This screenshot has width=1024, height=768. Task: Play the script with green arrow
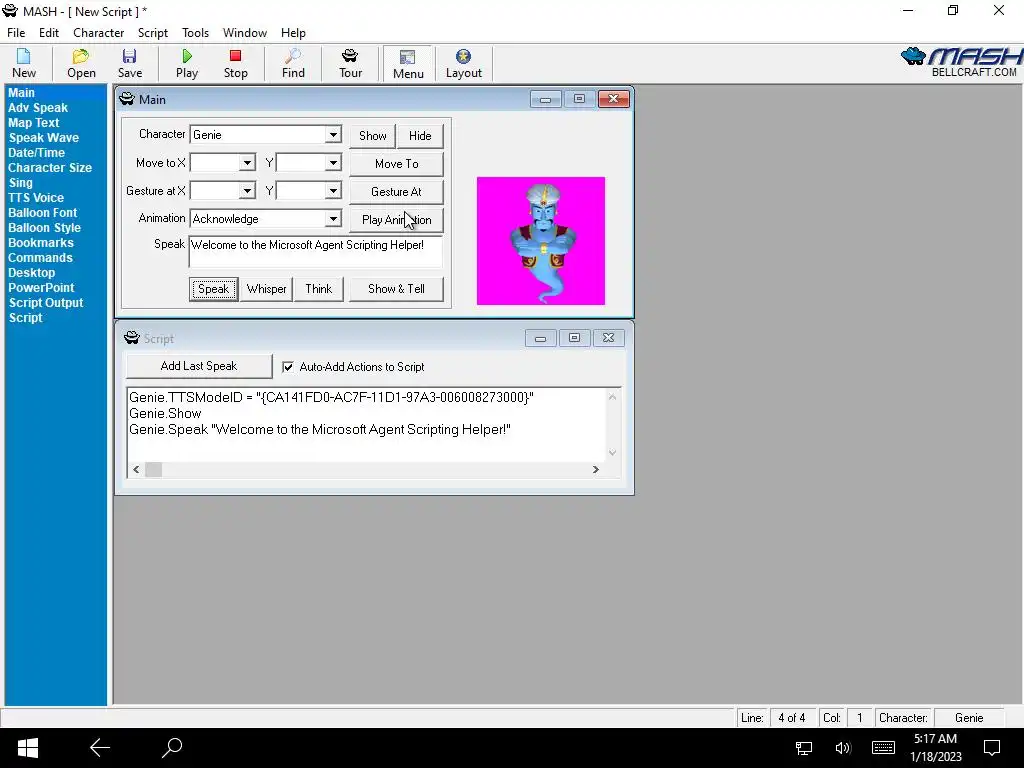187,64
